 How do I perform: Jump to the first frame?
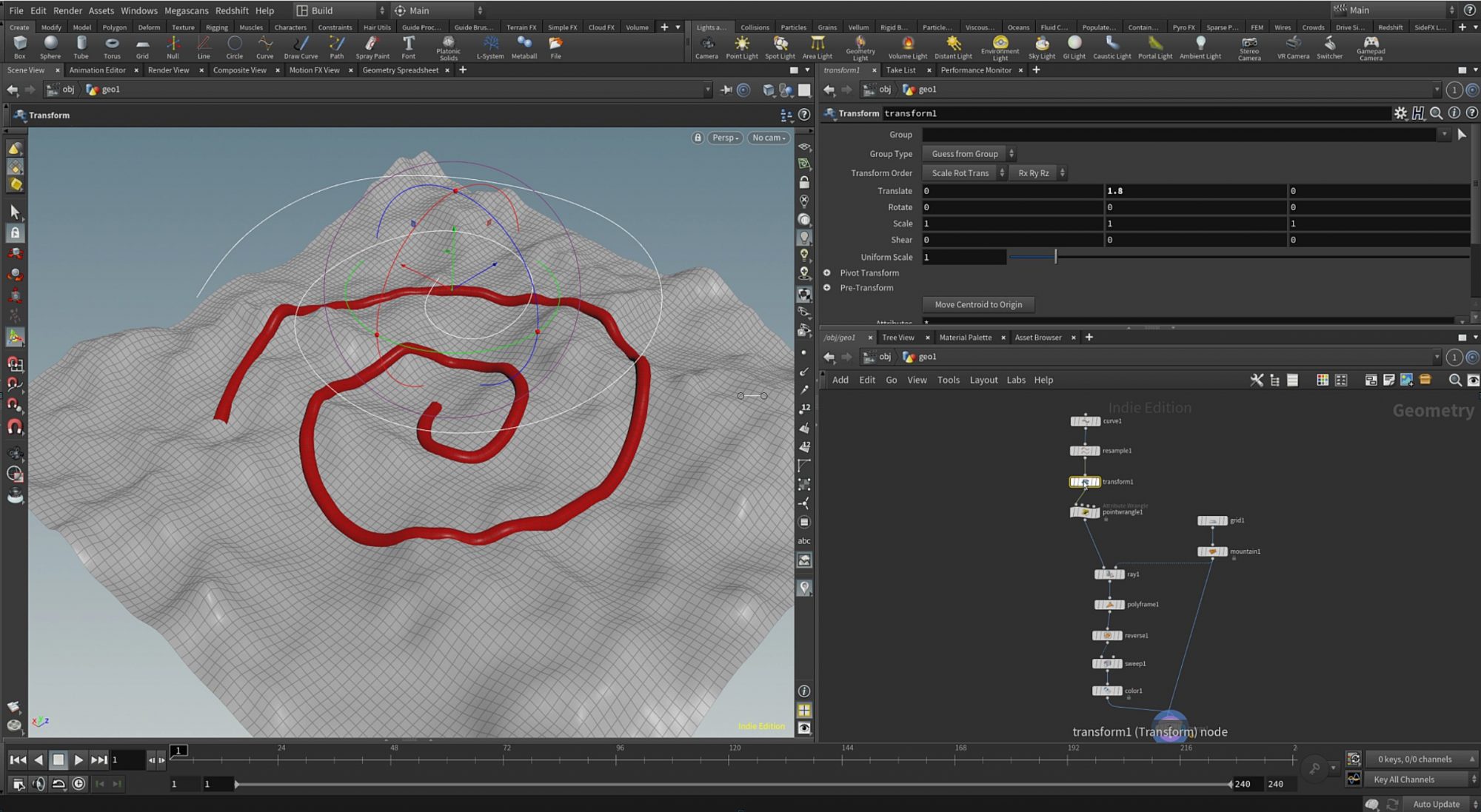point(18,759)
